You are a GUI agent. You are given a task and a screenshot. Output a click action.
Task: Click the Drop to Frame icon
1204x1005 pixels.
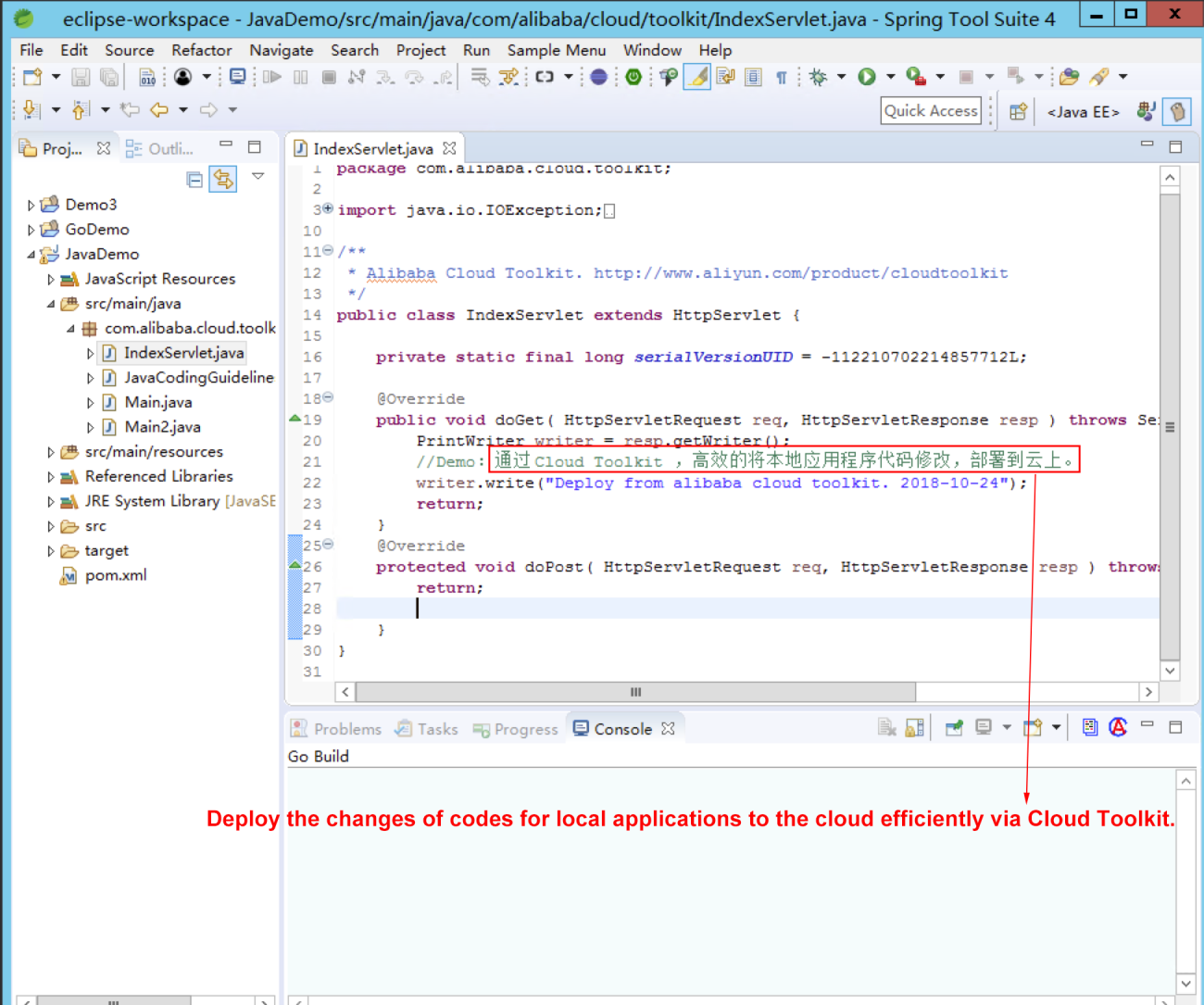(x=480, y=77)
